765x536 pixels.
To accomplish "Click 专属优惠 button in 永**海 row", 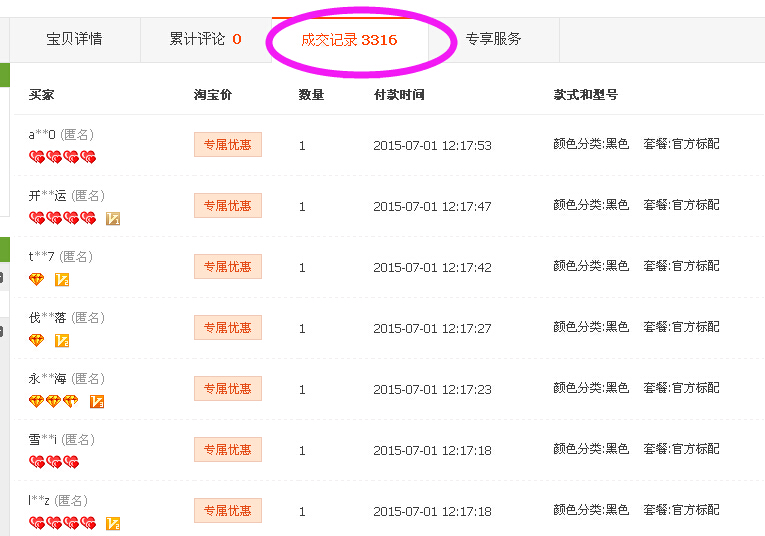I will [x=227, y=389].
